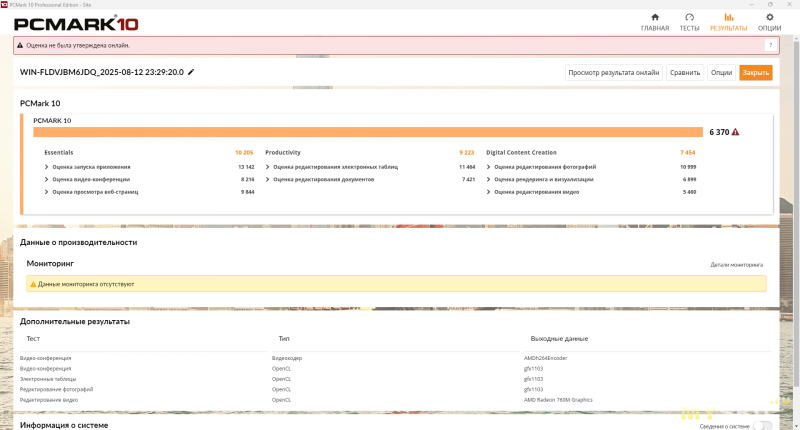
Task: Toggle the Сведения о системе switch
Action: (x=763, y=425)
